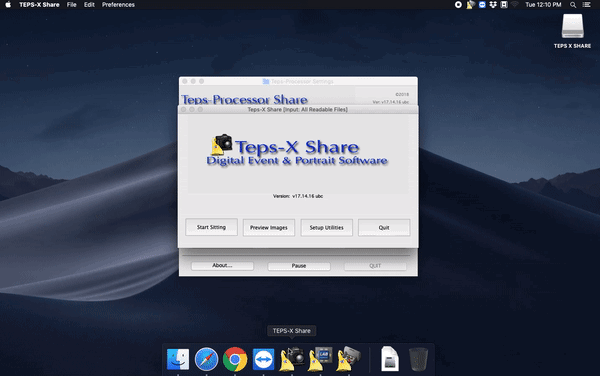Screen dimensions: 600x376
Task: Launch Safari from the dock
Action: (206, 359)
